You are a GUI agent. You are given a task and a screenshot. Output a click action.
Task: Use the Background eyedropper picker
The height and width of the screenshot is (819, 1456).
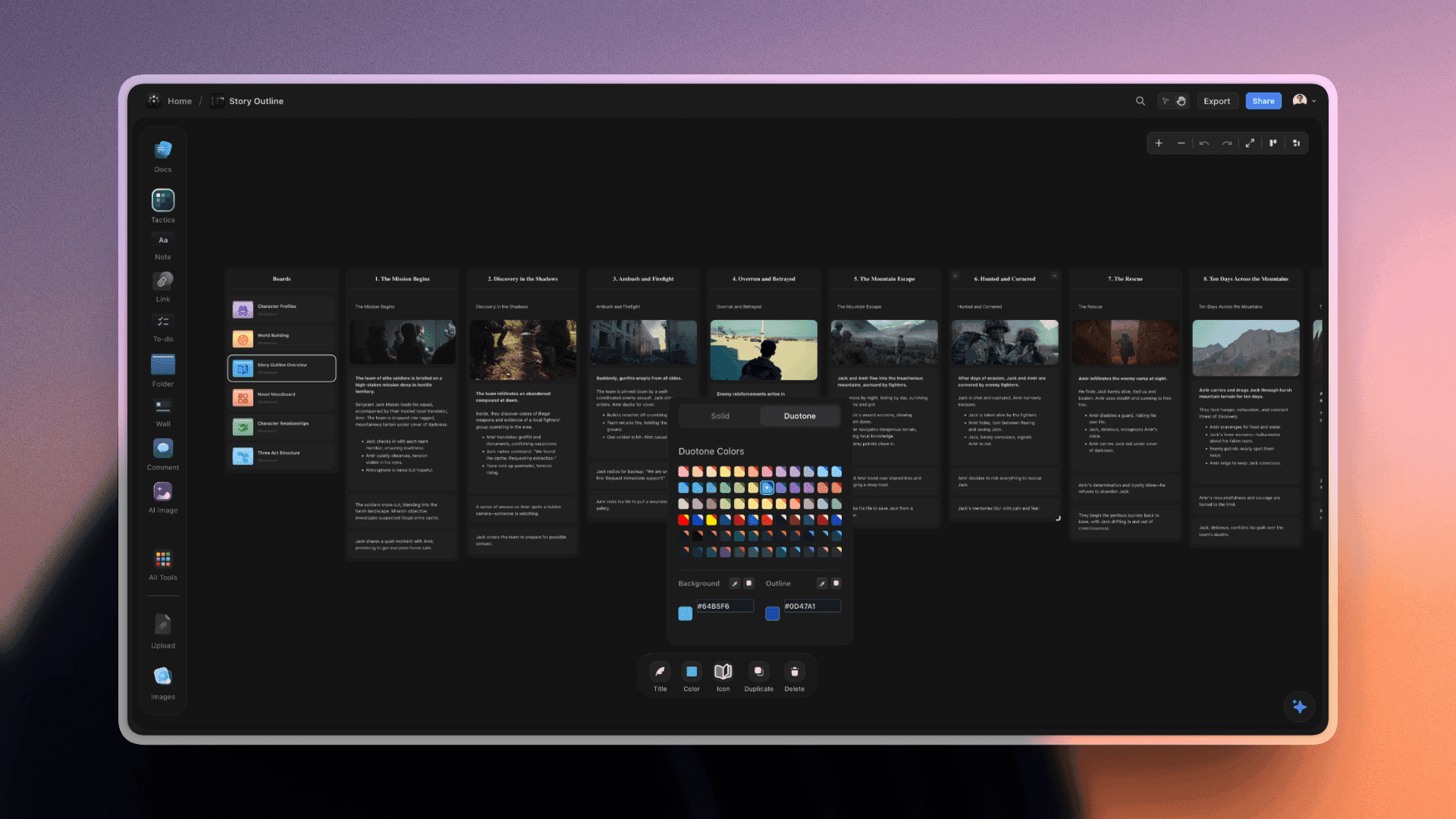click(734, 583)
